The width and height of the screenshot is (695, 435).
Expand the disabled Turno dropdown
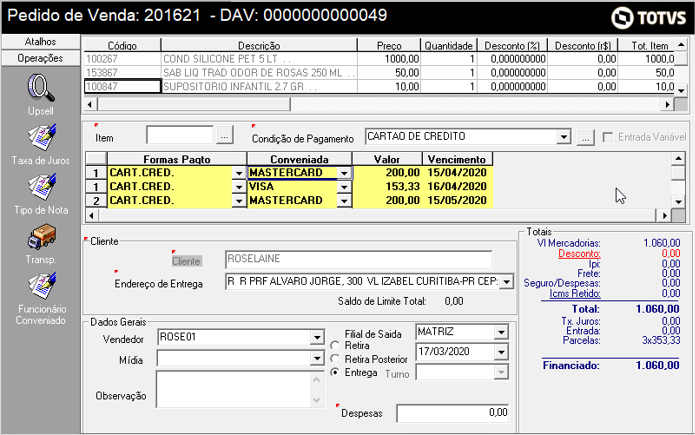pyautogui.click(x=501, y=372)
